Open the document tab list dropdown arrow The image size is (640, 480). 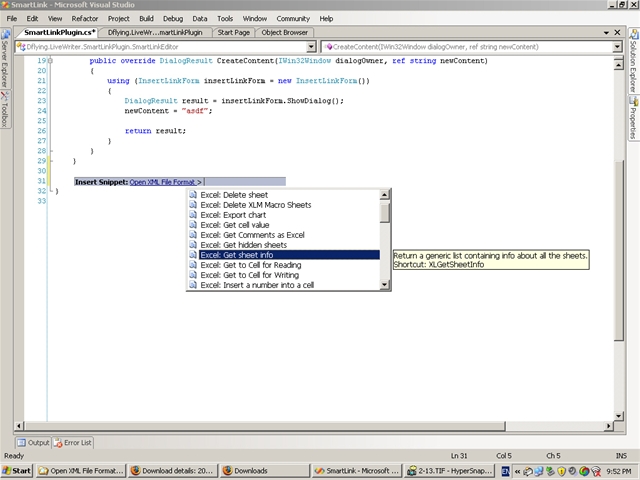coord(607,33)
